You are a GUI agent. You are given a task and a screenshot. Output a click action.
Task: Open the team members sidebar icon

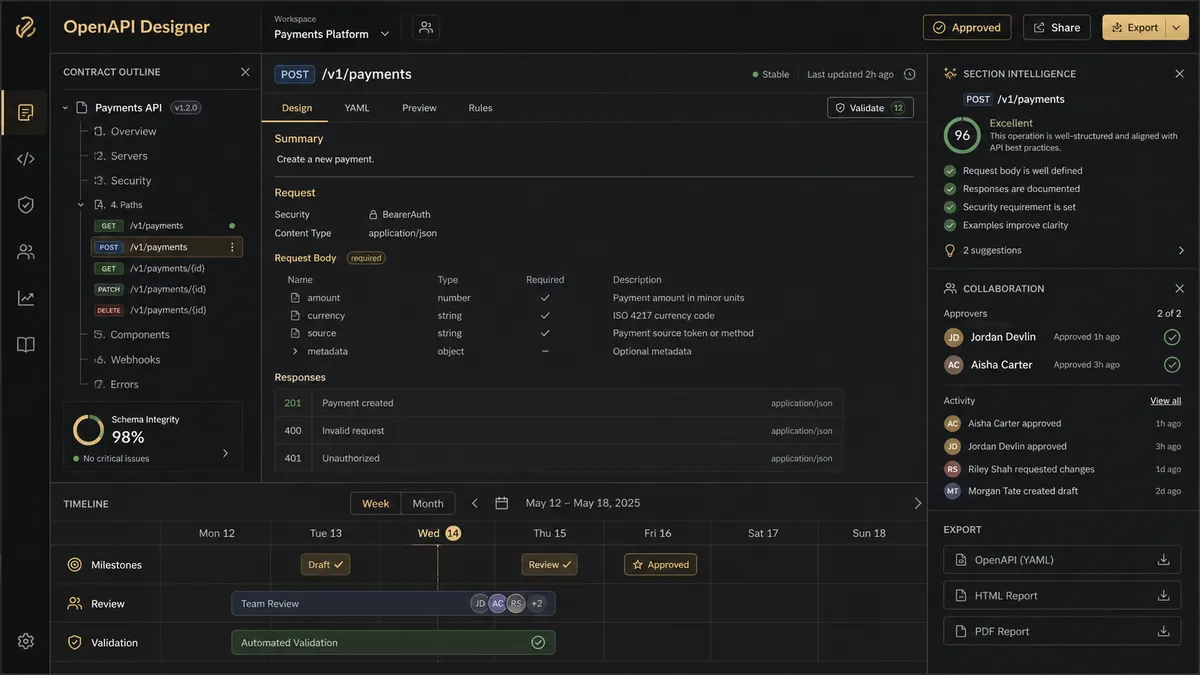[26, 252]
